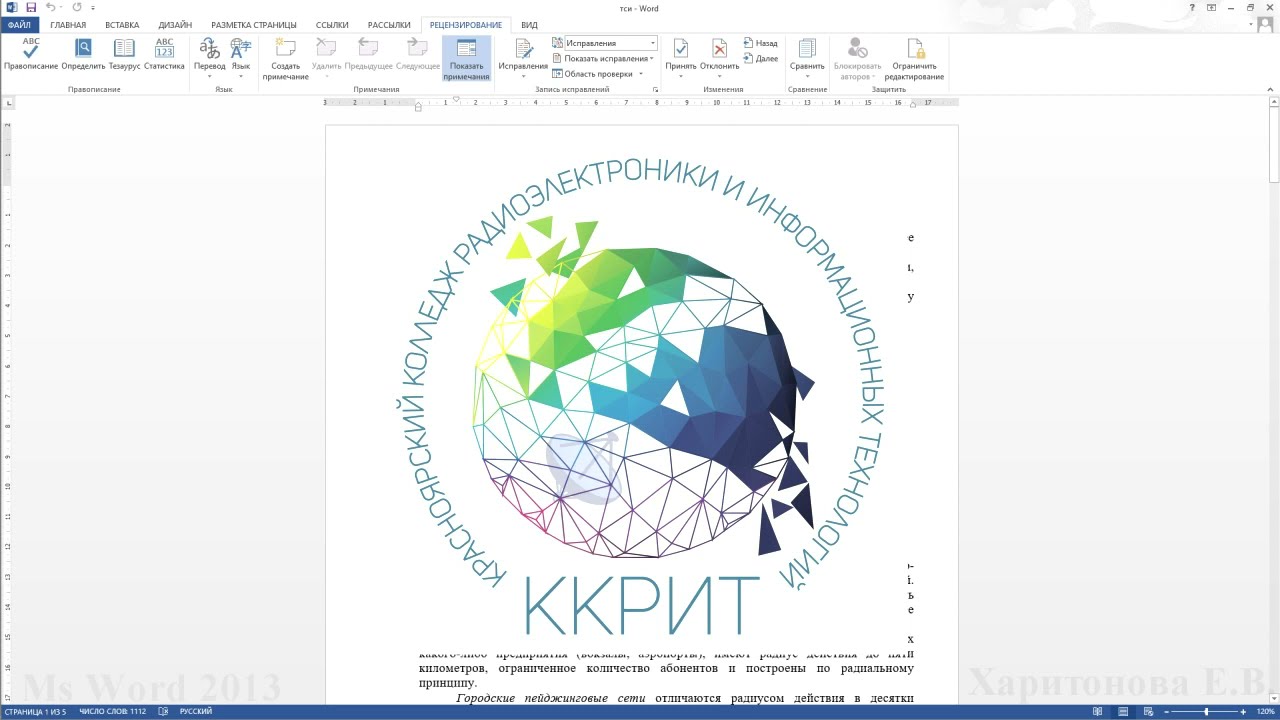1280x720 pixels.
Task: Open Запись исправлений dialog launcher
Action: tap(655, 90)
